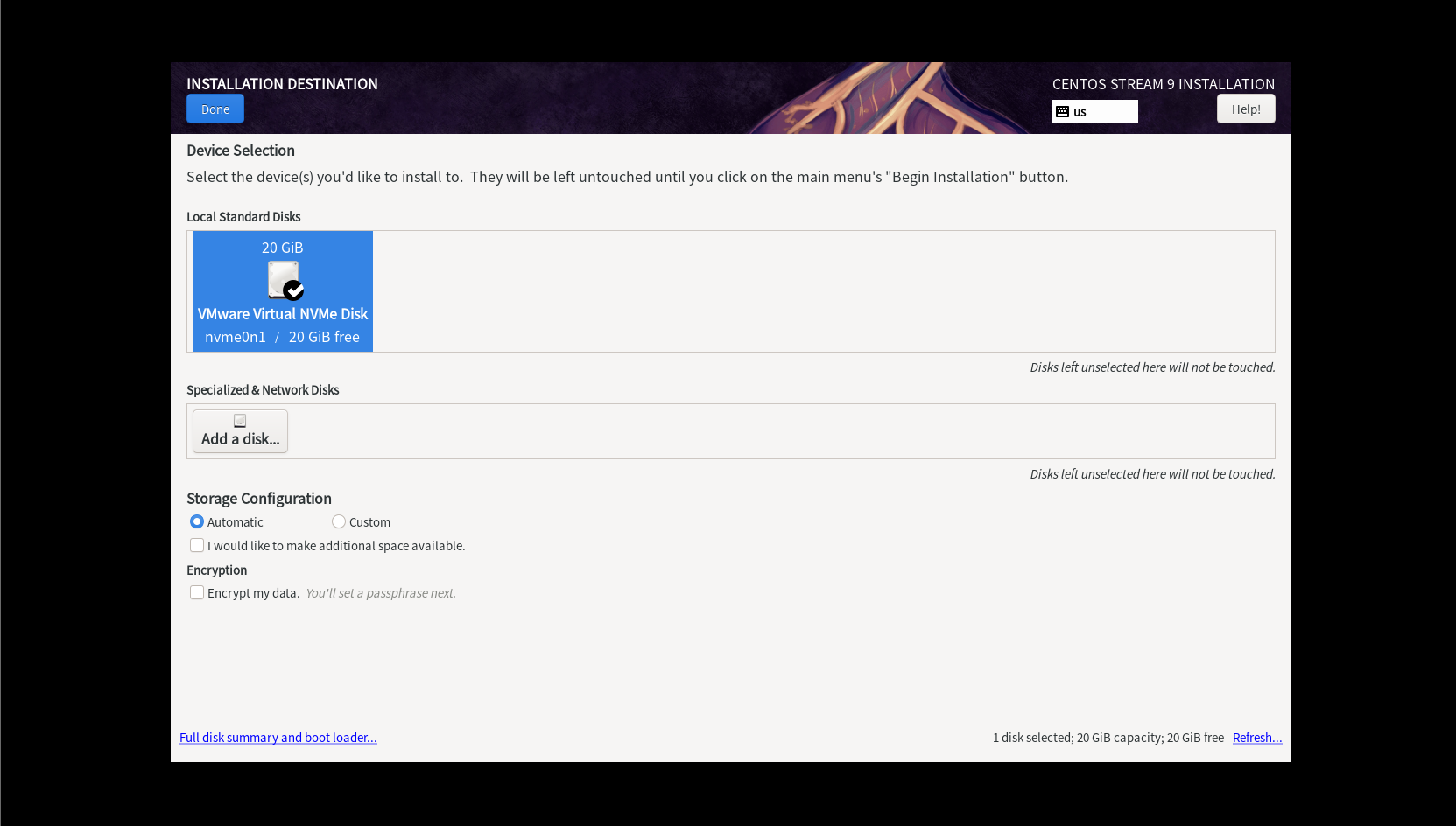Click the Custom label text
This screenshot has height=826, width=1456.
369,522
